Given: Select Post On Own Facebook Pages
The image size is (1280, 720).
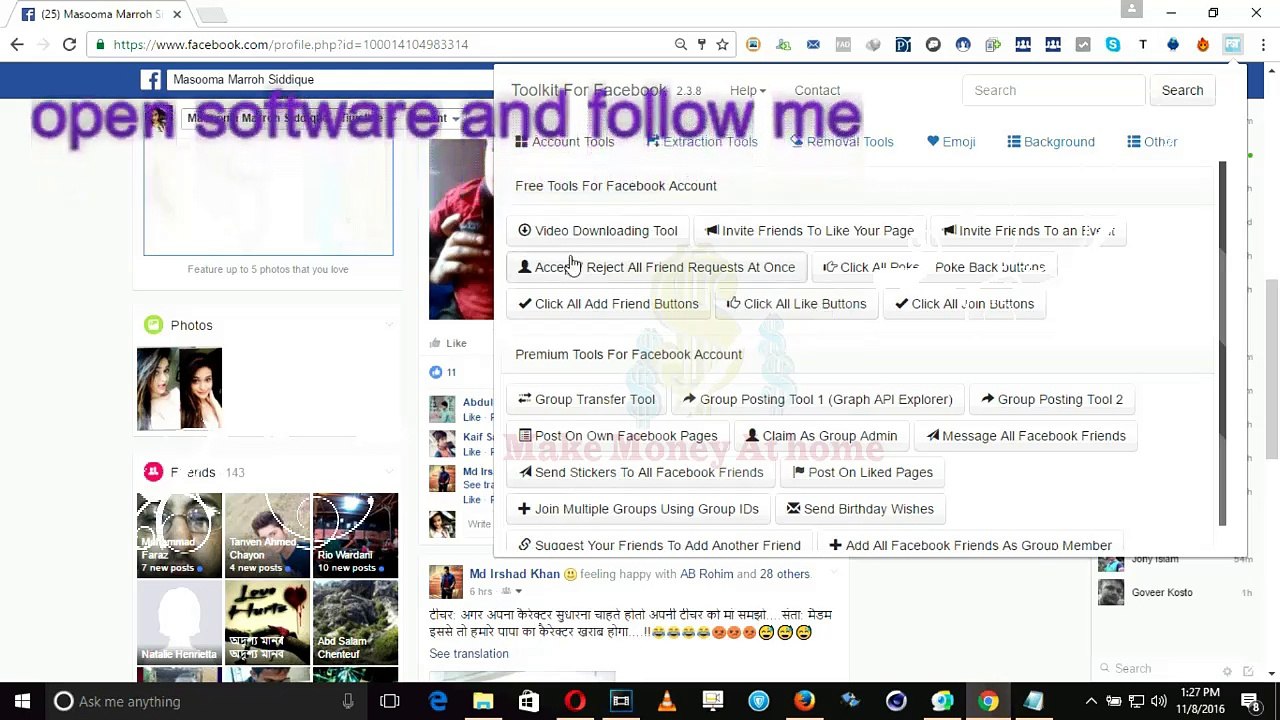Looking at the screenshot, I should pos(618,436).
